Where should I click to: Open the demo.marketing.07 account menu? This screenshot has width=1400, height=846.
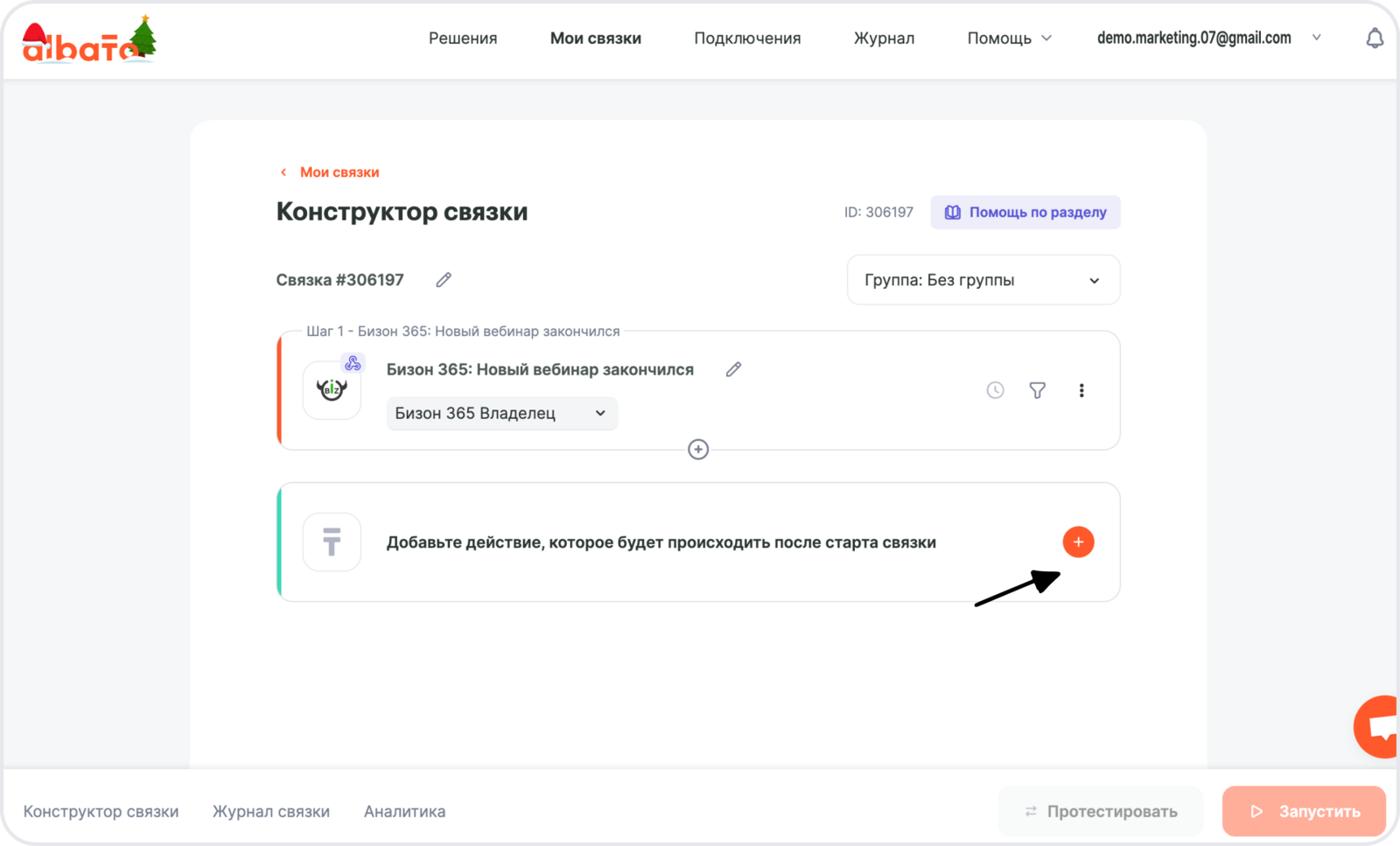click(x=1207, y=38)
